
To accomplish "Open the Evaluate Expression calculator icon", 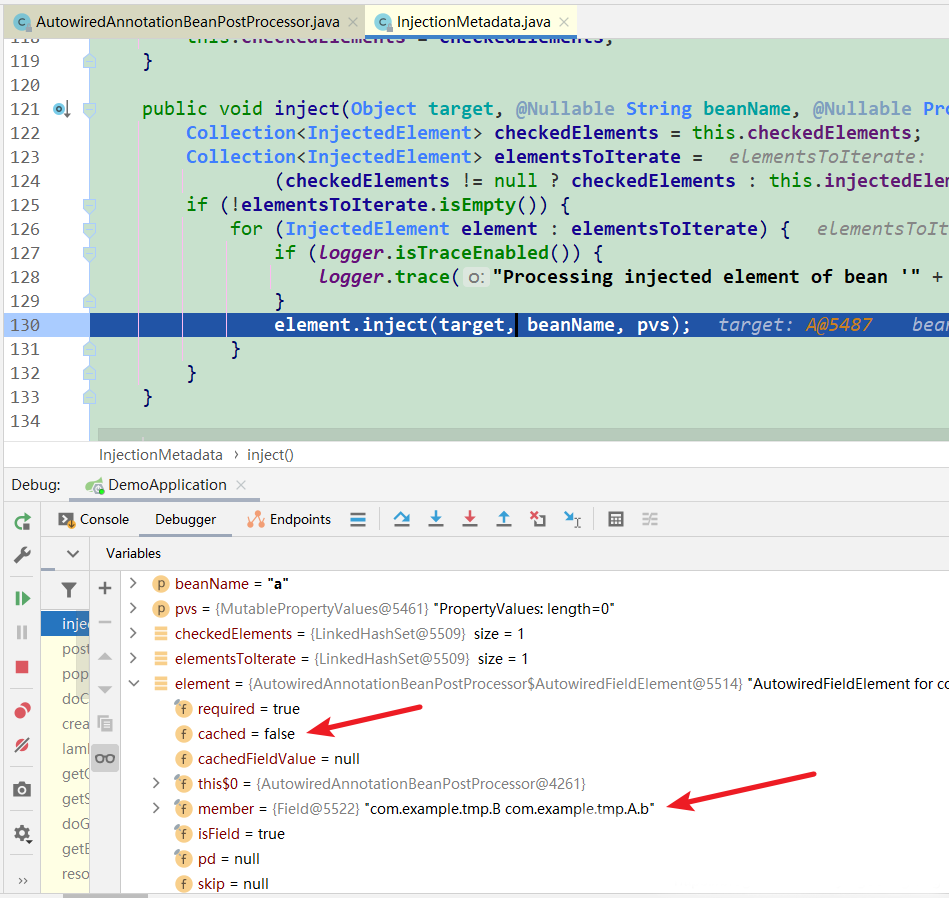I will click(616, 519).
